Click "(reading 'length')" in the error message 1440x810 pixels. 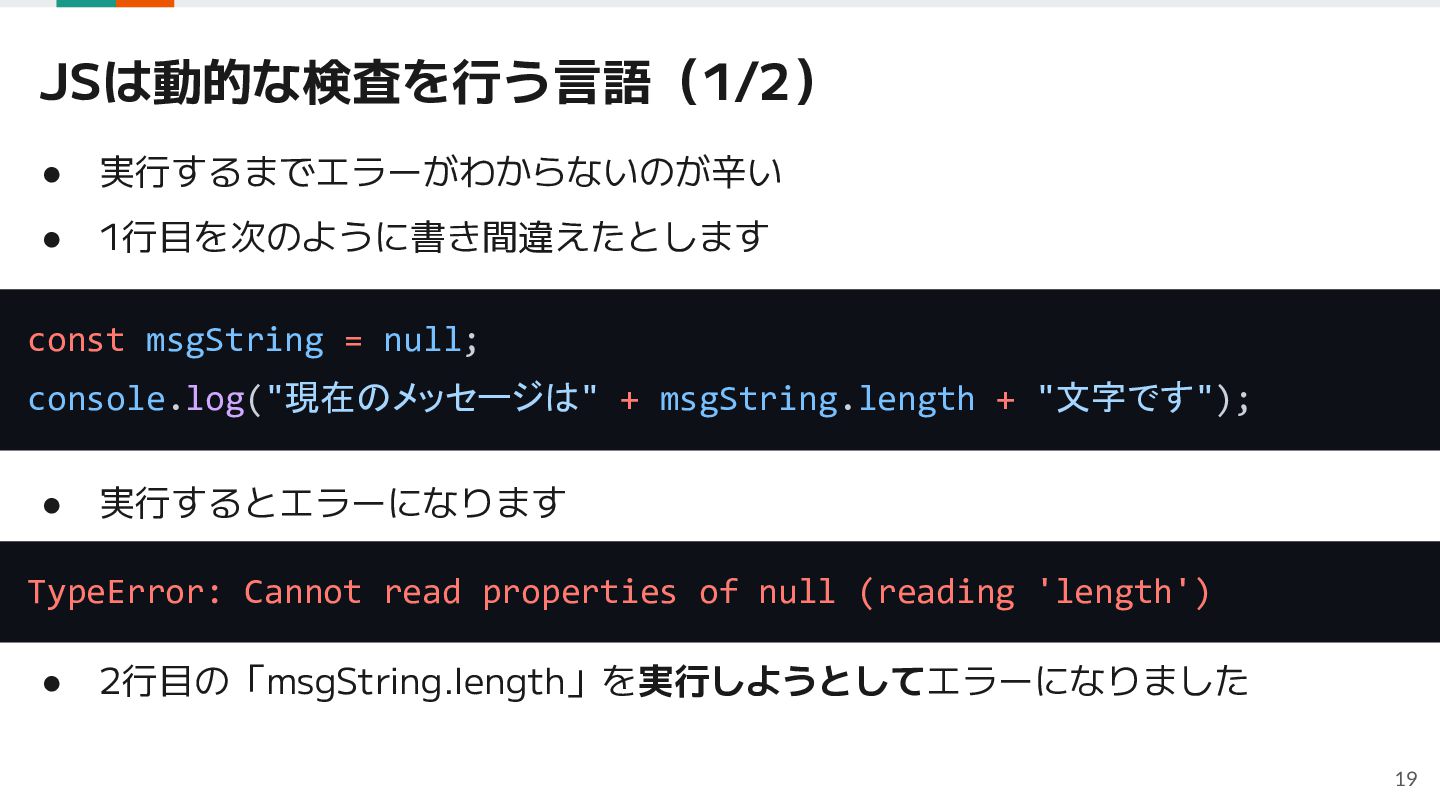pyautogui.click(x=1034, y=592)
